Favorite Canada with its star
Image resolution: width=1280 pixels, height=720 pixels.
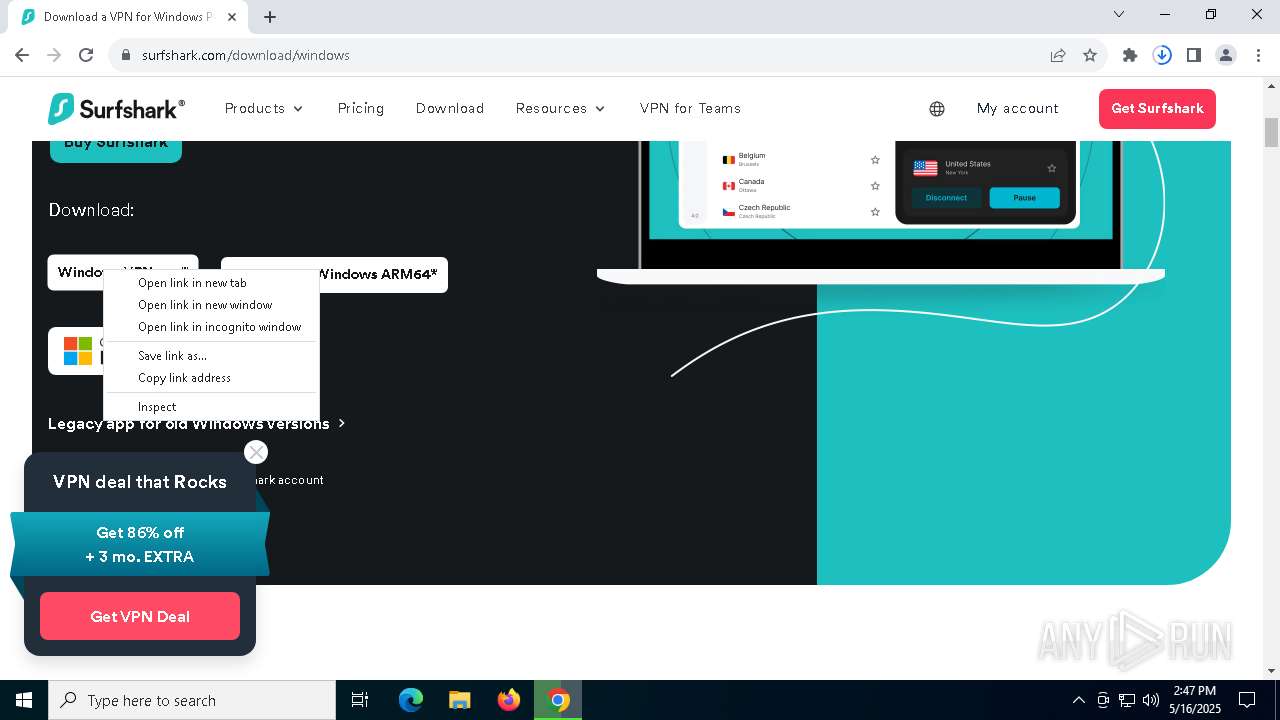[875, 186]
